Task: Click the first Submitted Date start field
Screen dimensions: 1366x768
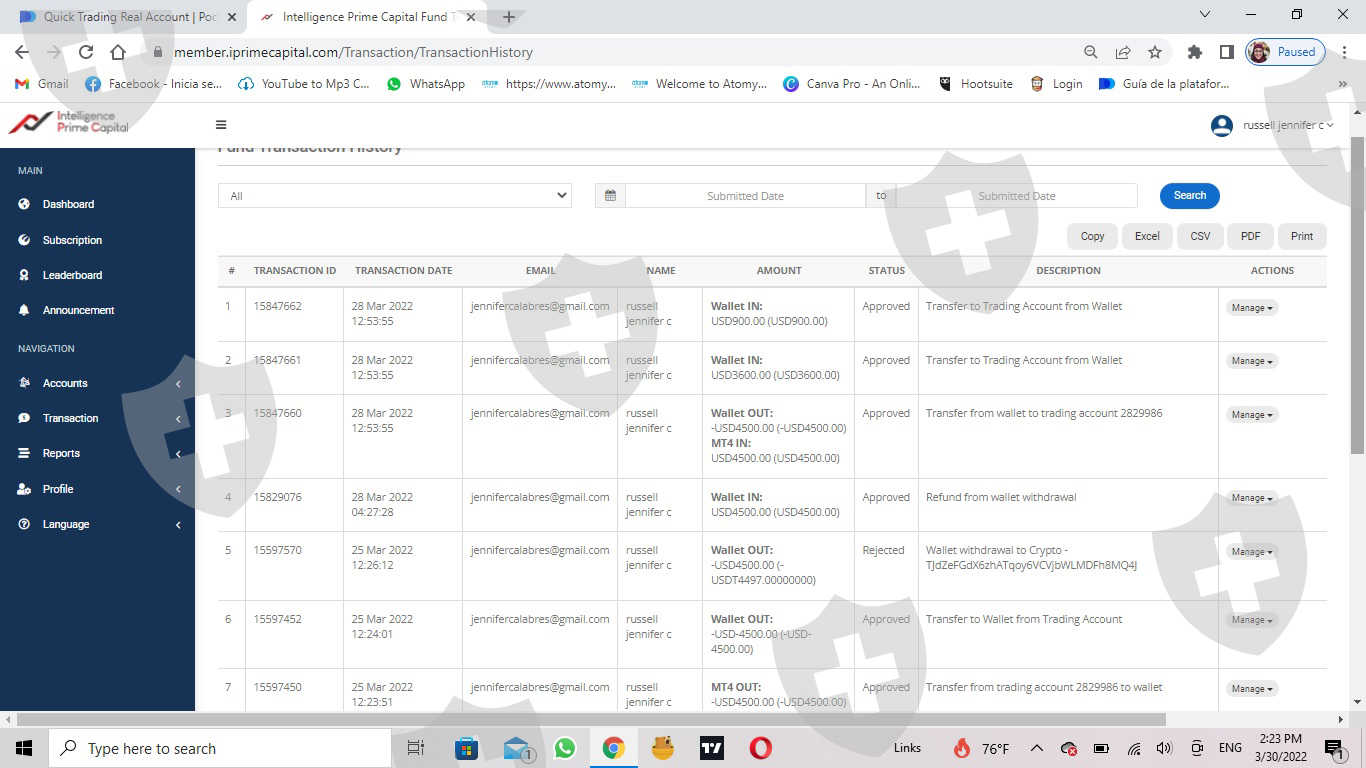Action: pyautogui.click(x=745, y=196)
